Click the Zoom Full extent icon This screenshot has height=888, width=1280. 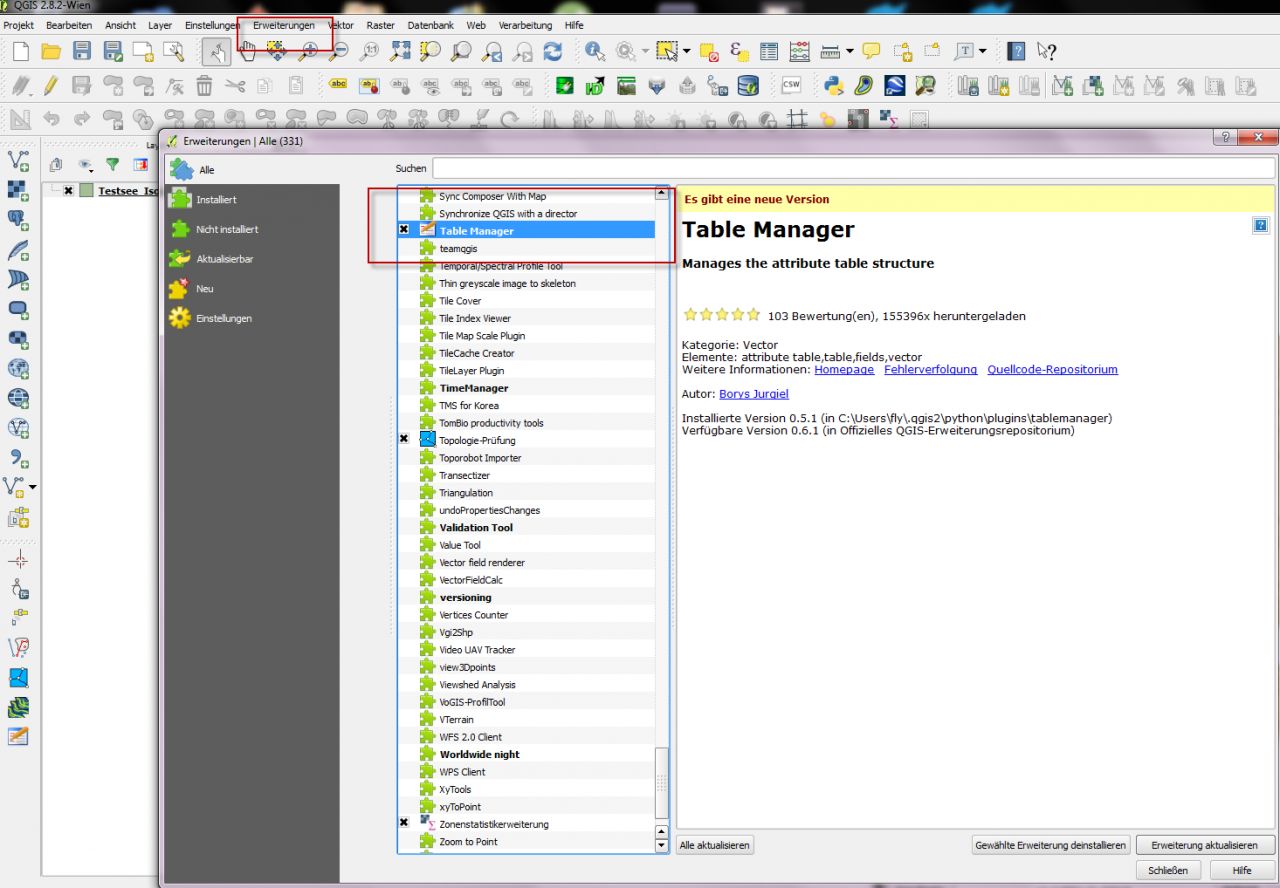400,51
